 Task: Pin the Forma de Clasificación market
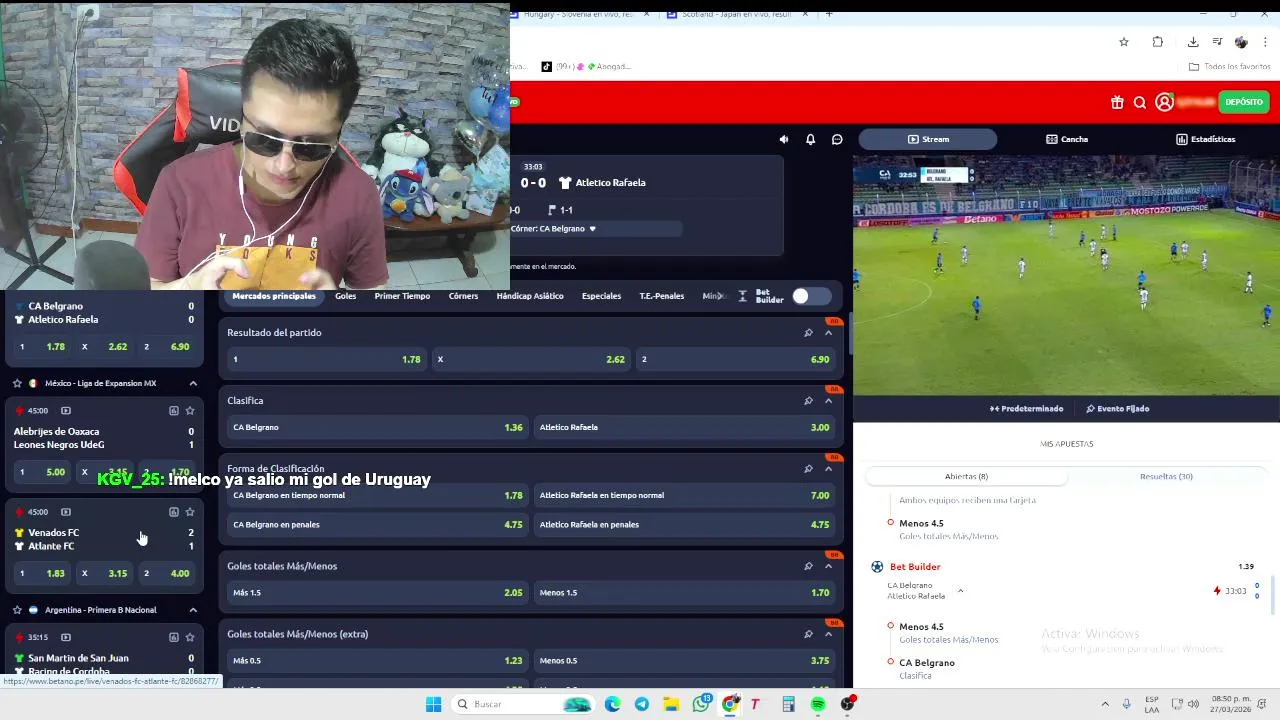tap(808, 468)
